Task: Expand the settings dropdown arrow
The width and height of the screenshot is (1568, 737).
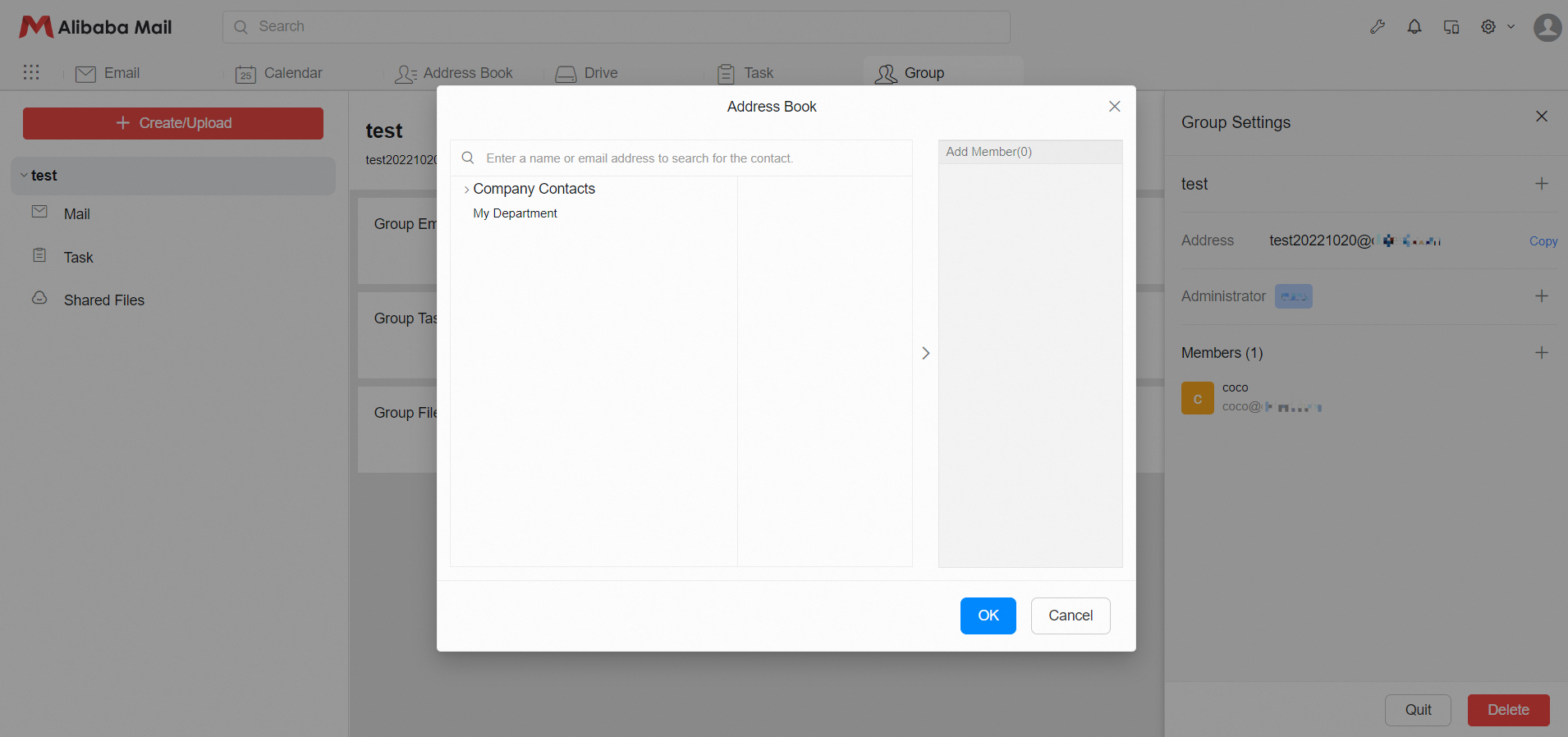Action: coord(1511,27)
